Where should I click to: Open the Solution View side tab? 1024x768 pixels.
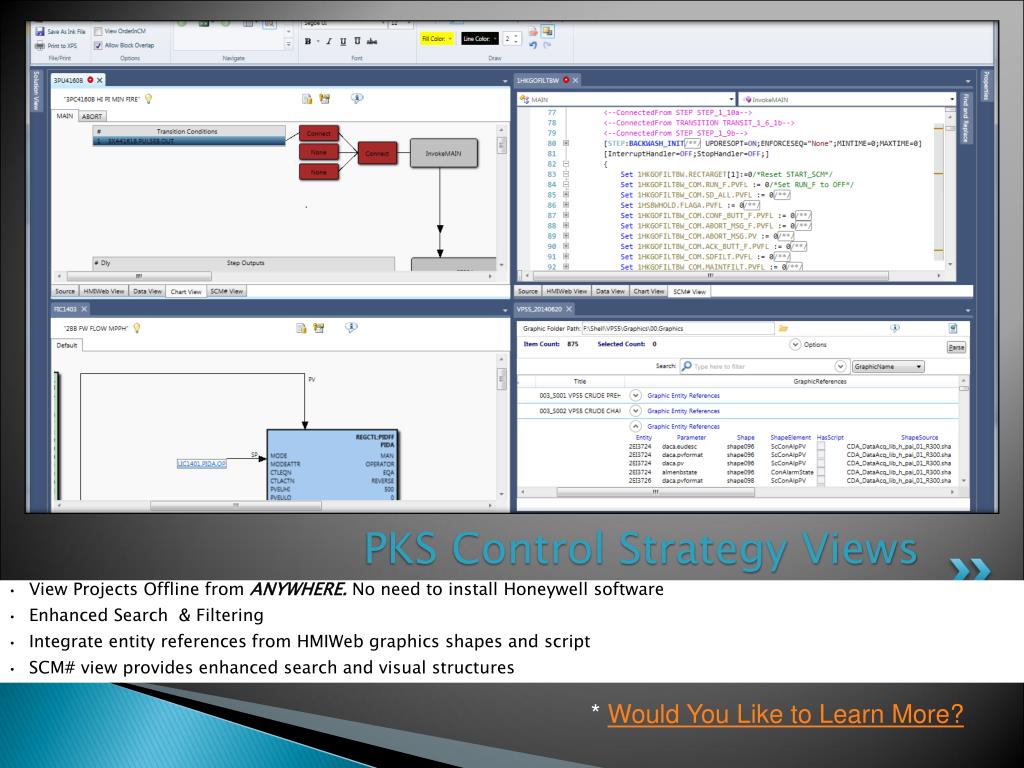click(x=37, y=91)
